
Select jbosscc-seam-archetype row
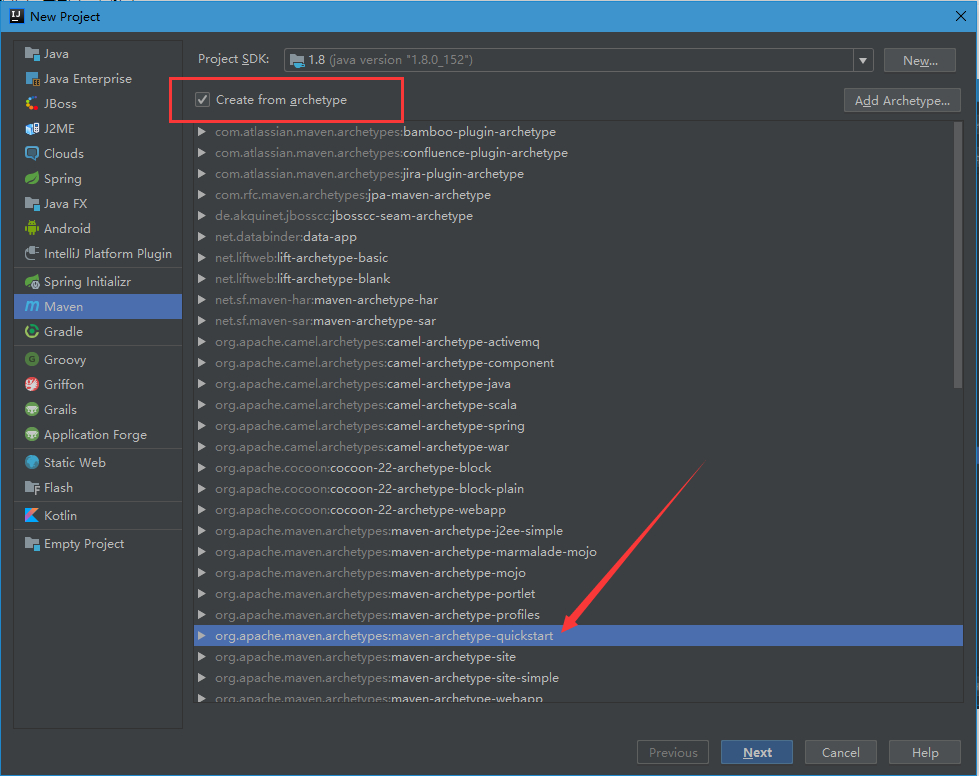point(578,215)
